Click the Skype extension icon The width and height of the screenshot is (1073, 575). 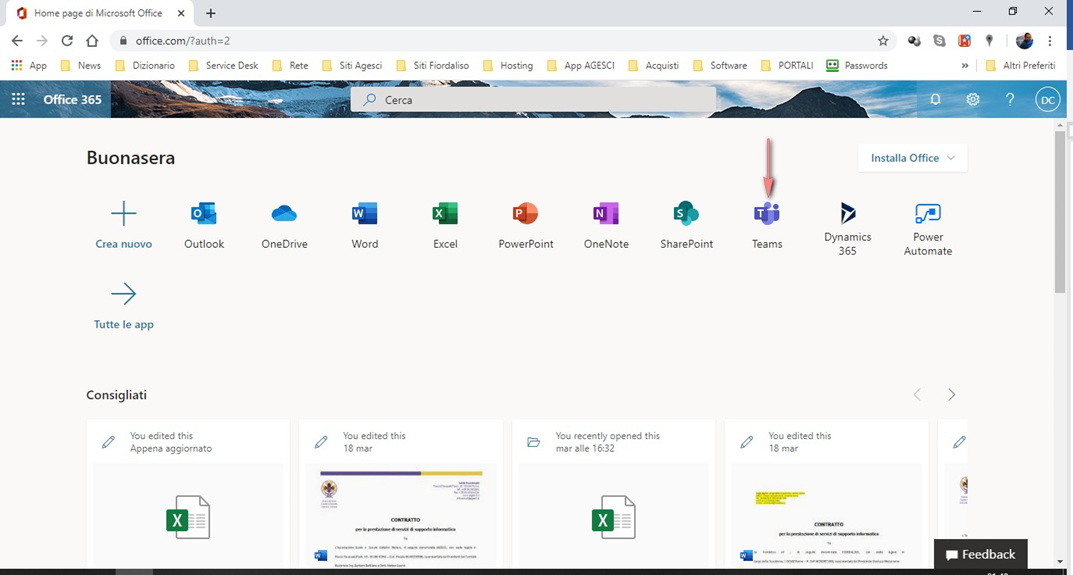pos(940,41)
